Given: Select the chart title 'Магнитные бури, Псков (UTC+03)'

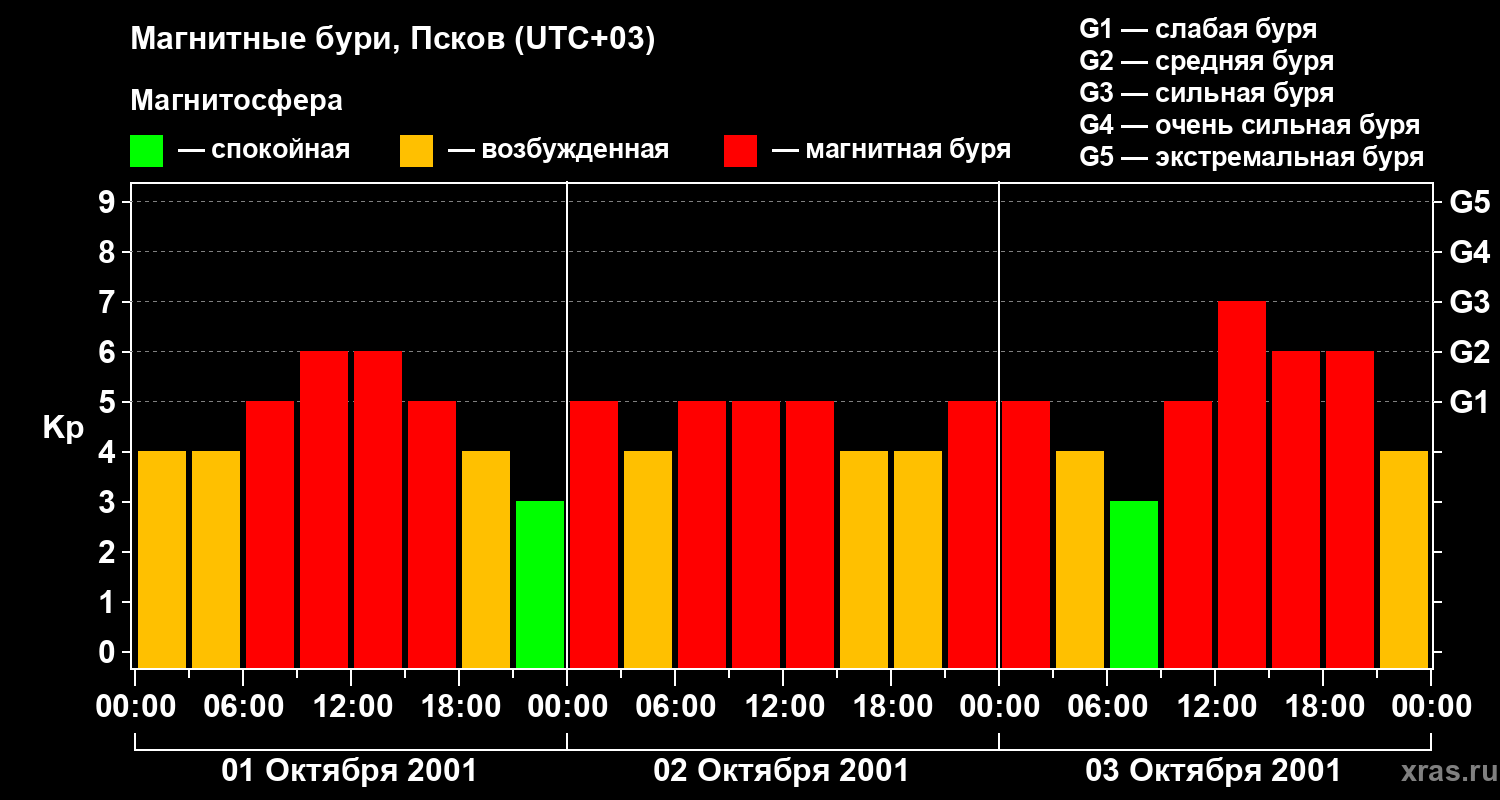Looking at the screenshot, I should pyautogui.click(x=393, y=40).
